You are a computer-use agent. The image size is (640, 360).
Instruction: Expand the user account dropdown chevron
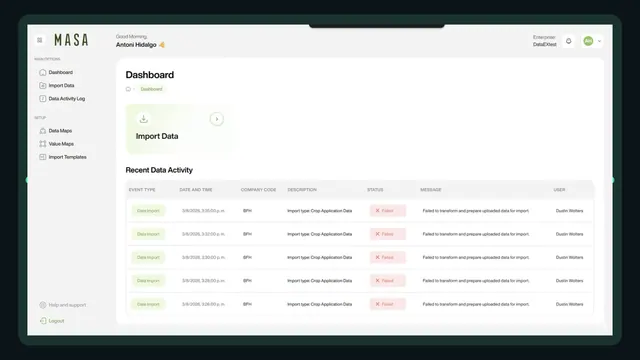pos(599,41)
